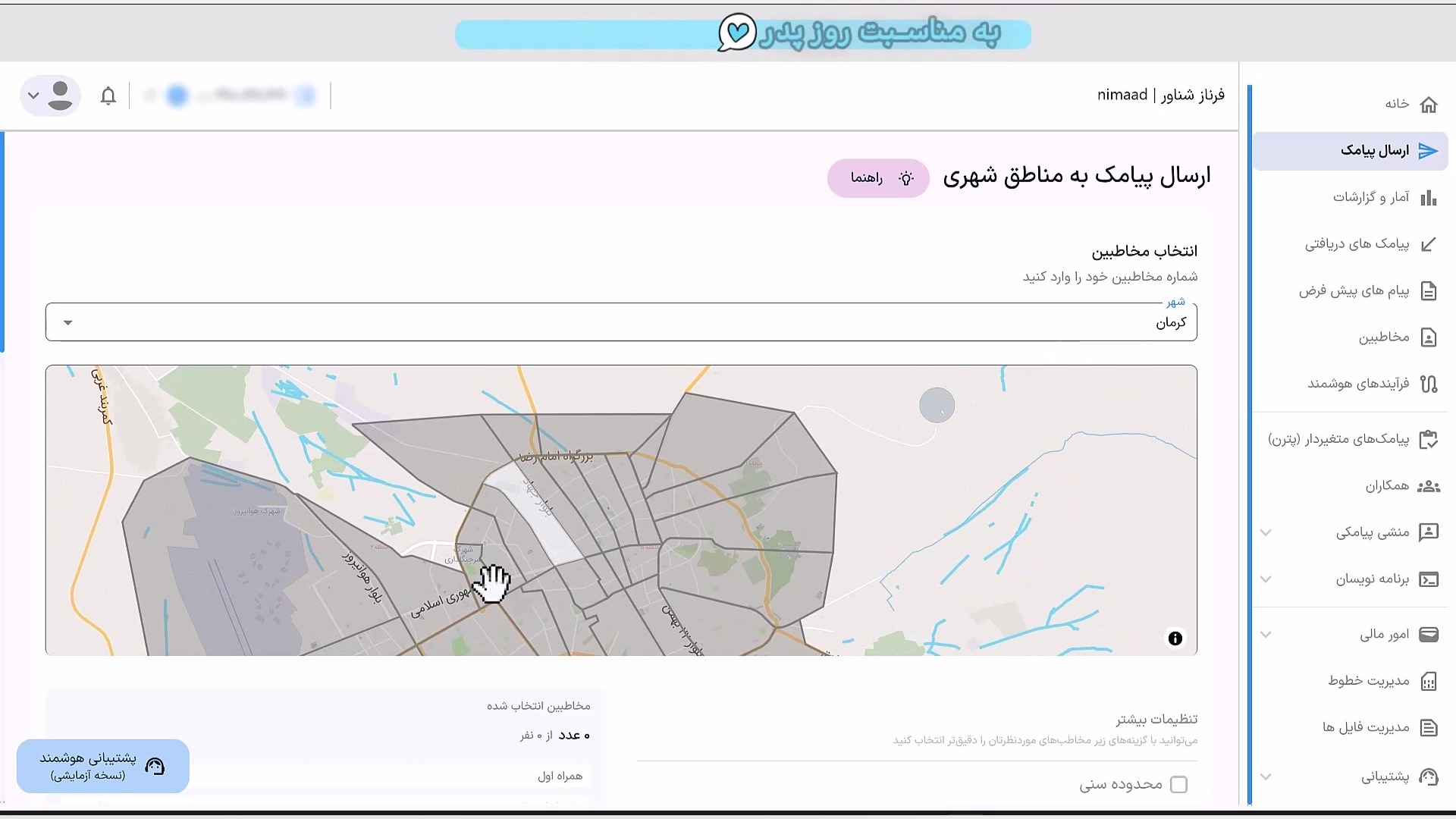This screenshot has width=1456, height=819.
Task: Enable the محدوده سنی age range checkbox
Action: [x=1178, y=785]
